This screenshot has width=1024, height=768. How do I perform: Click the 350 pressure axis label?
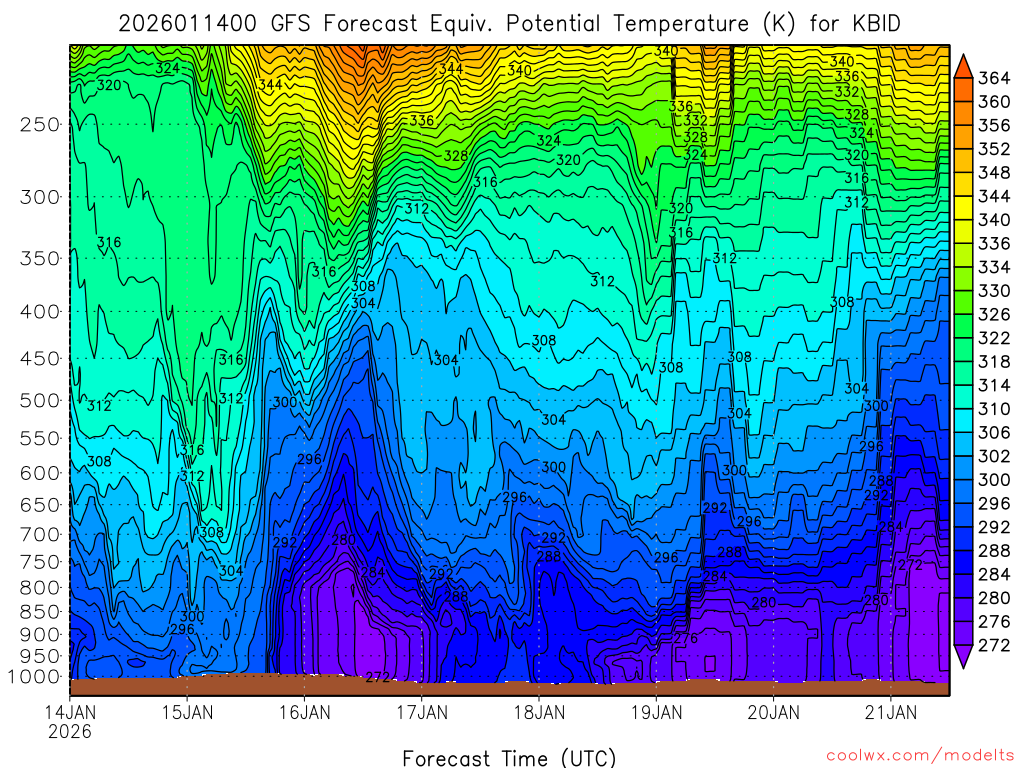click(x=39, y=258)
